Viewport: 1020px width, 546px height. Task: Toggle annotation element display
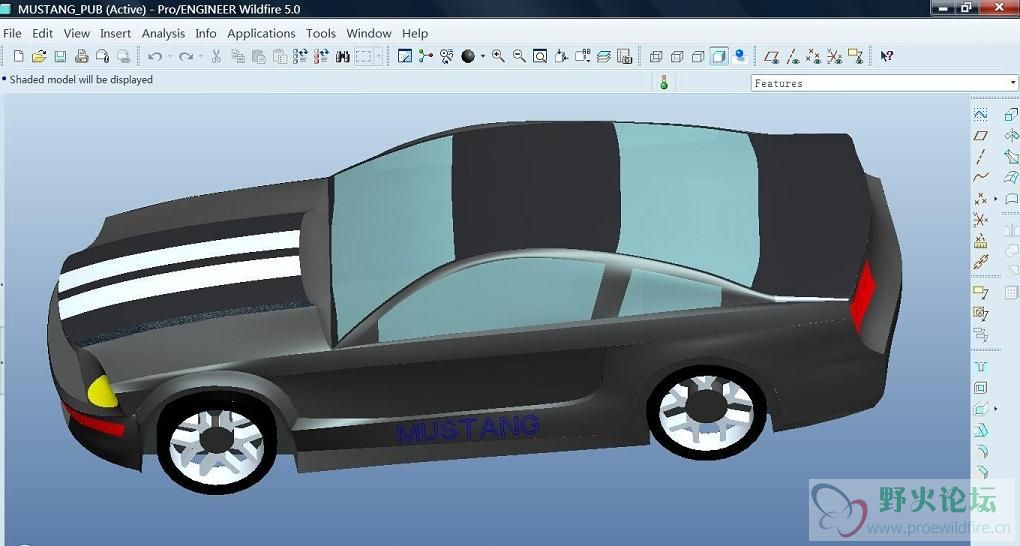[x=855, y=57]
